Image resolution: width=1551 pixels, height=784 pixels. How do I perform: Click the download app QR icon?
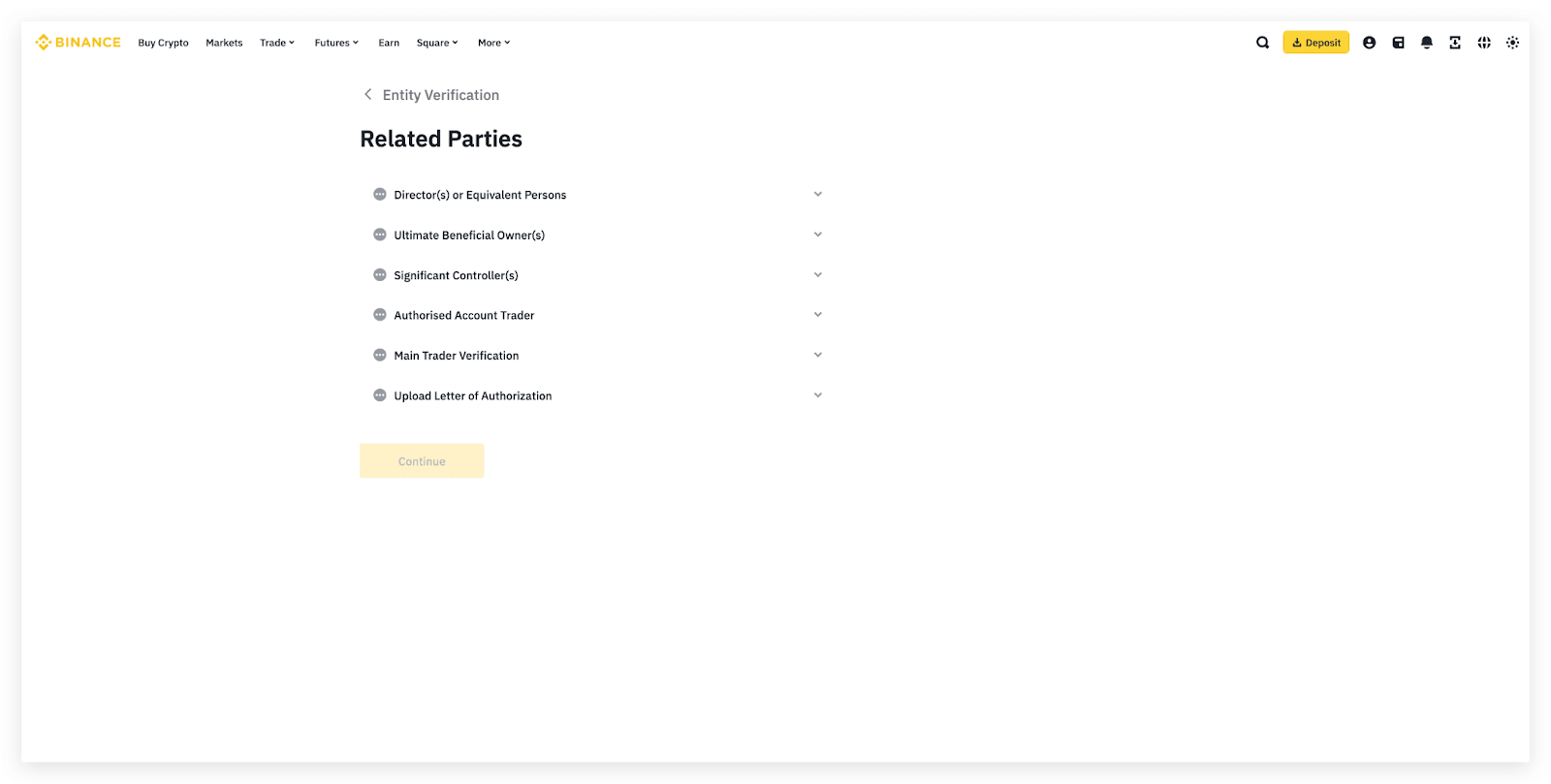click(x=1455, y=43)
